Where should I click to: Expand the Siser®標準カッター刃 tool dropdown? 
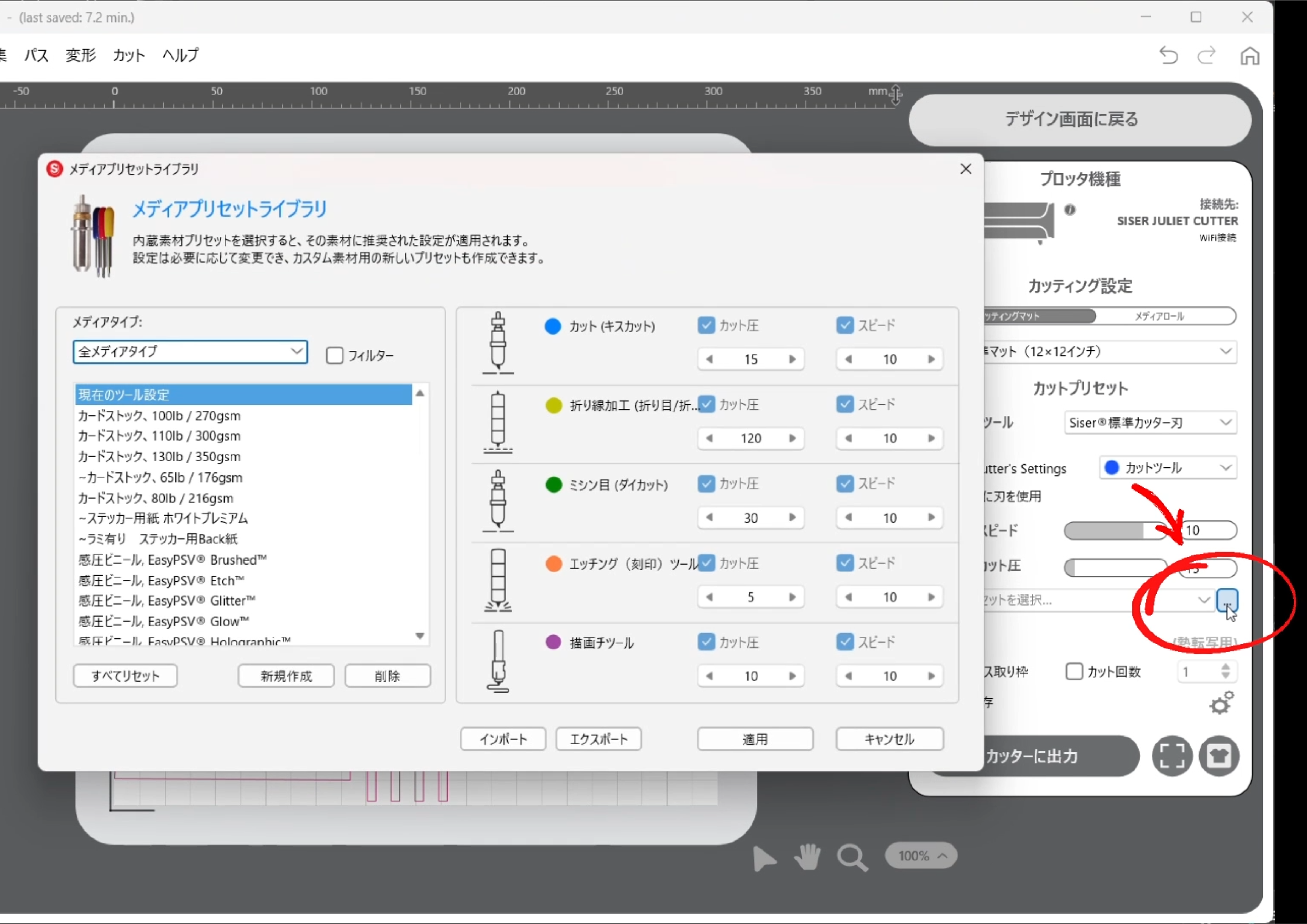pyautogui.click(x=1150, y=422)
